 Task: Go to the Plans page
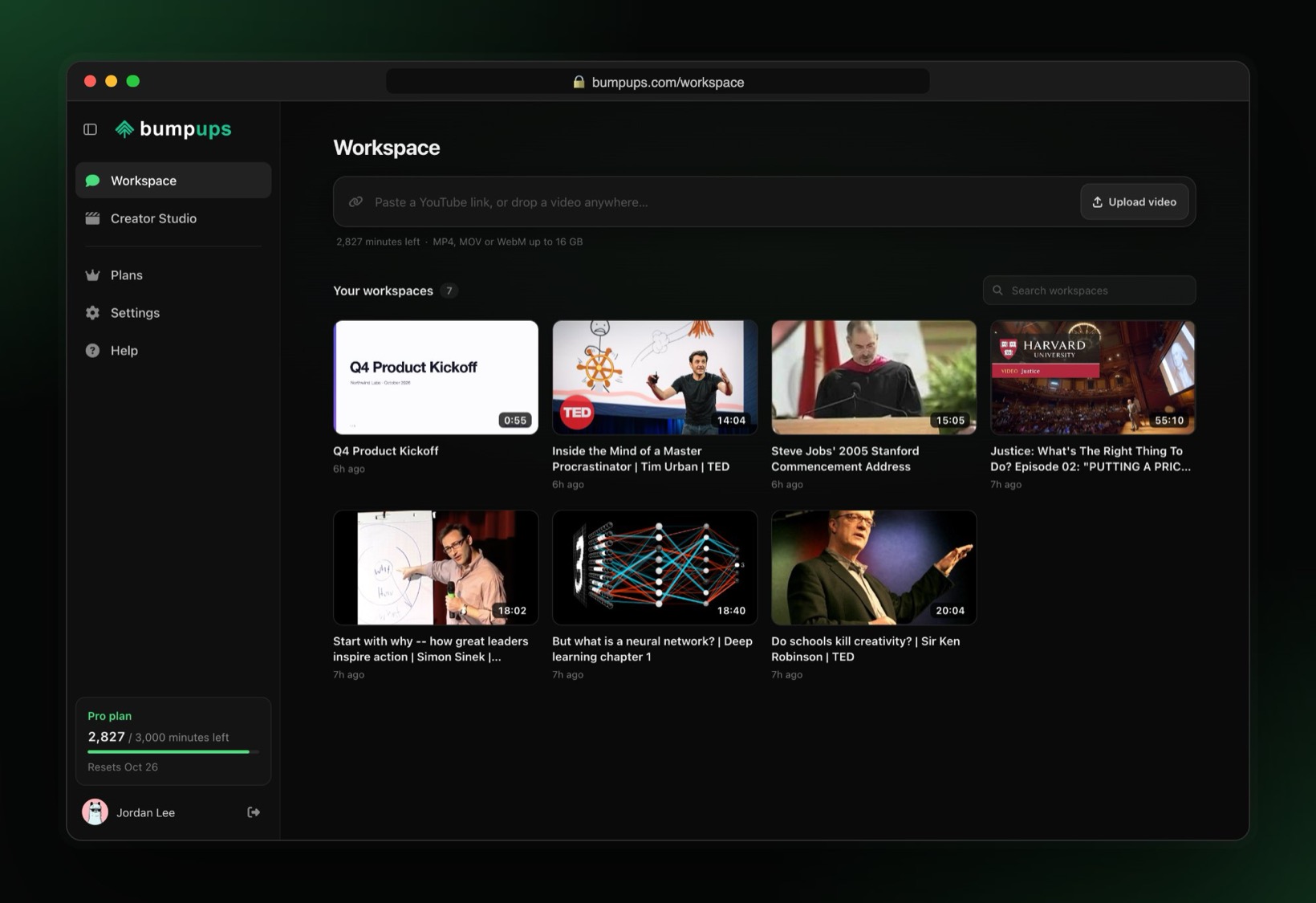(173, 275)
